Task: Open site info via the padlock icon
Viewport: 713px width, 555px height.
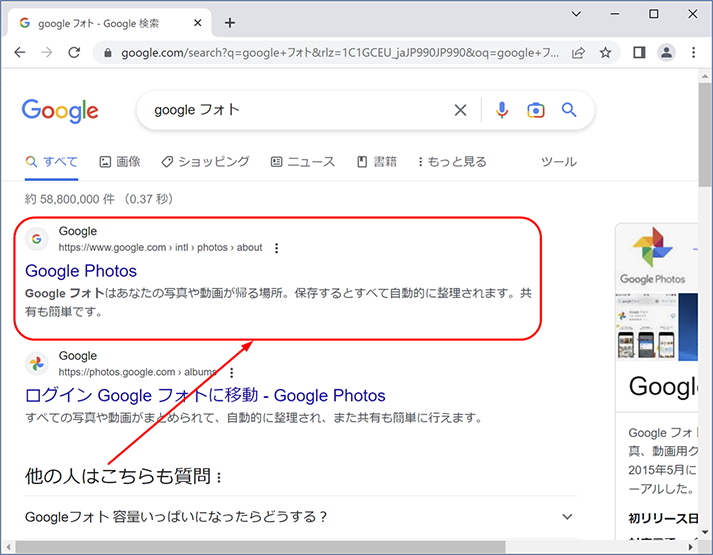Action: [108, 53]
